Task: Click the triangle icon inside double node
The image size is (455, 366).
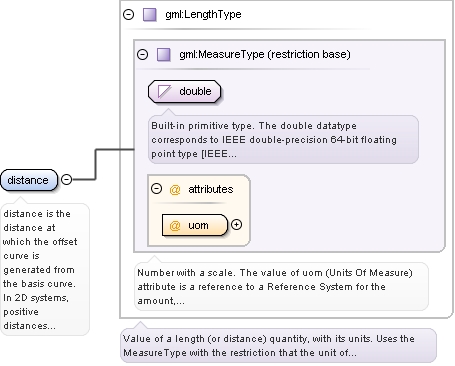Action: 164,91
